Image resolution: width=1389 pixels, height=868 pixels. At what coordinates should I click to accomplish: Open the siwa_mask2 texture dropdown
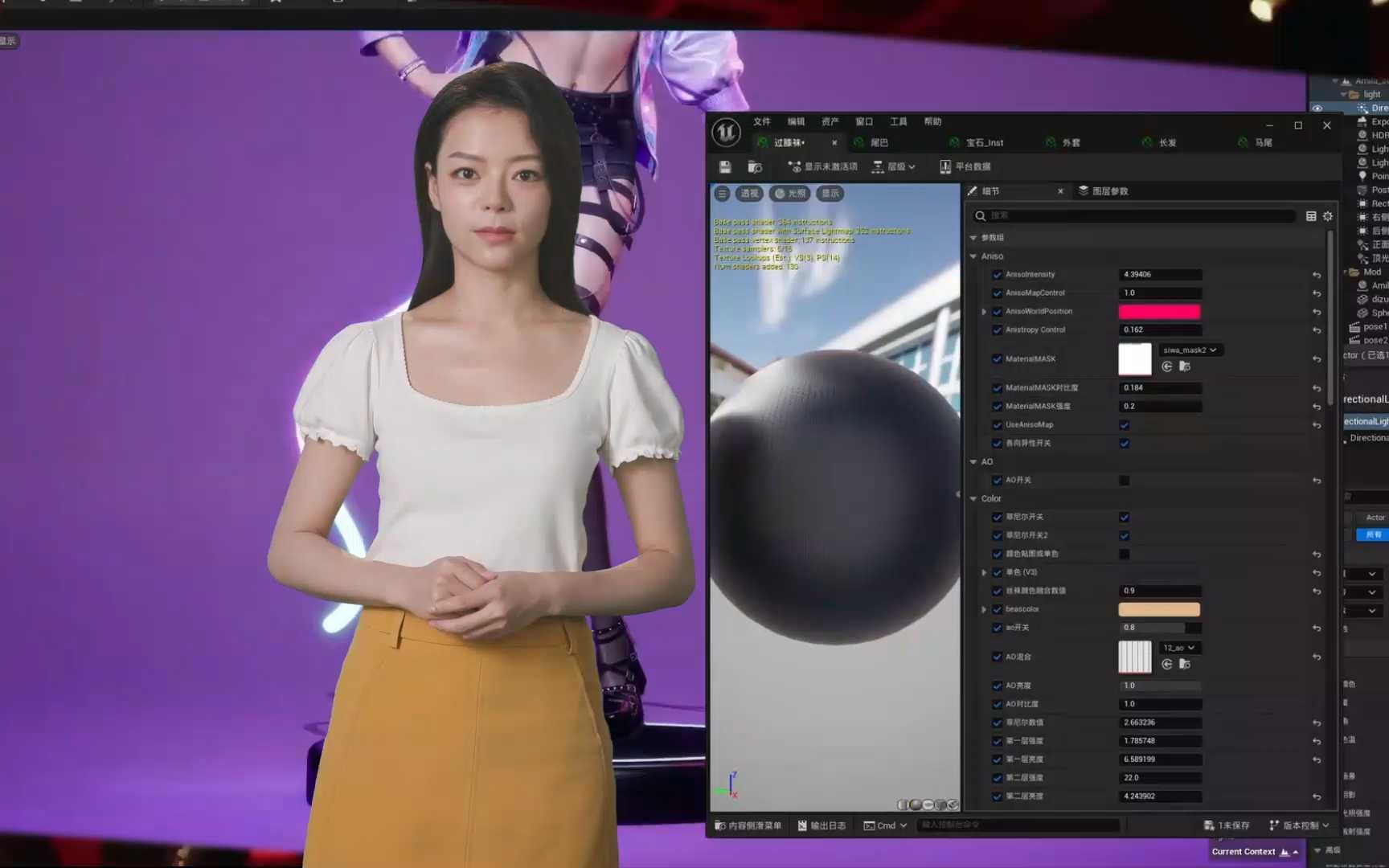click(1190, 350)
